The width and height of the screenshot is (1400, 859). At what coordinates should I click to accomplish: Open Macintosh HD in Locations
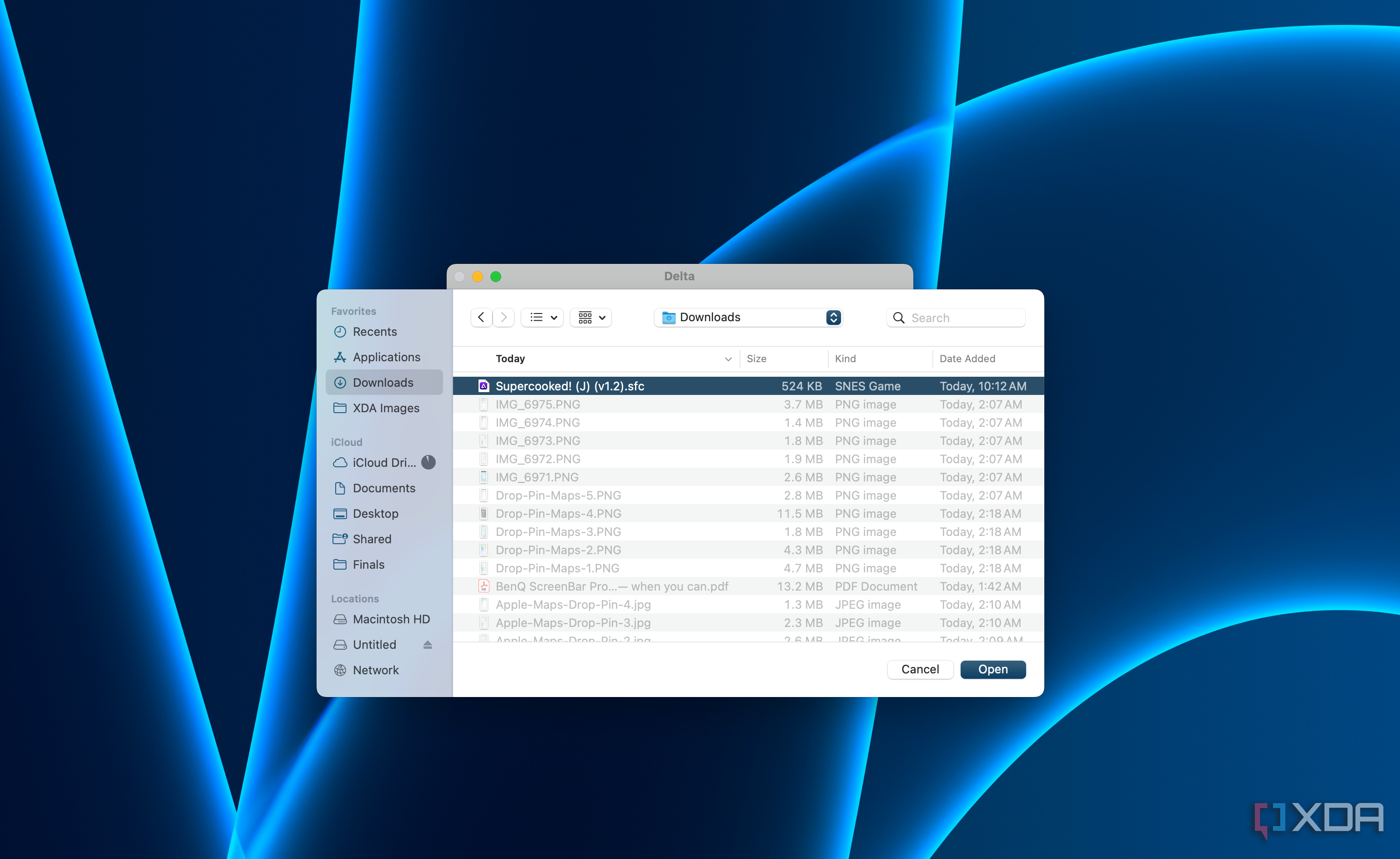(385, 619)
